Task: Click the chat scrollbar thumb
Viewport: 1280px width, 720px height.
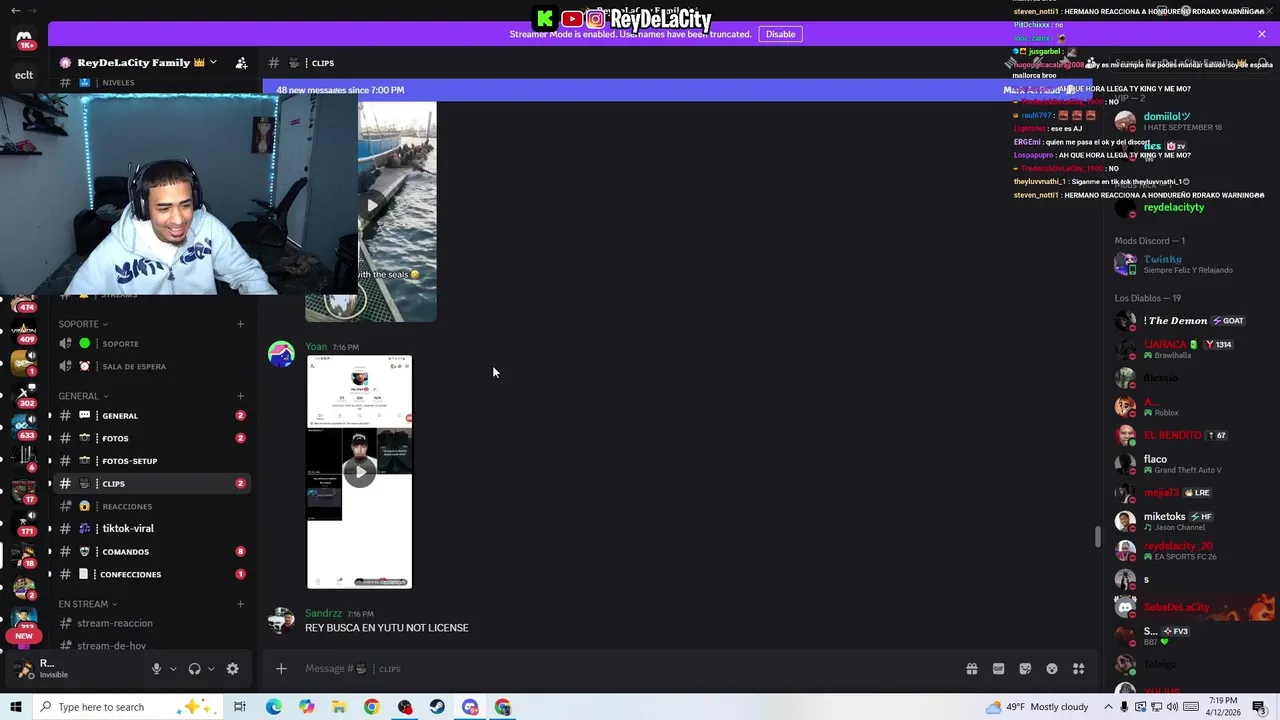Action: (1097, 537)
